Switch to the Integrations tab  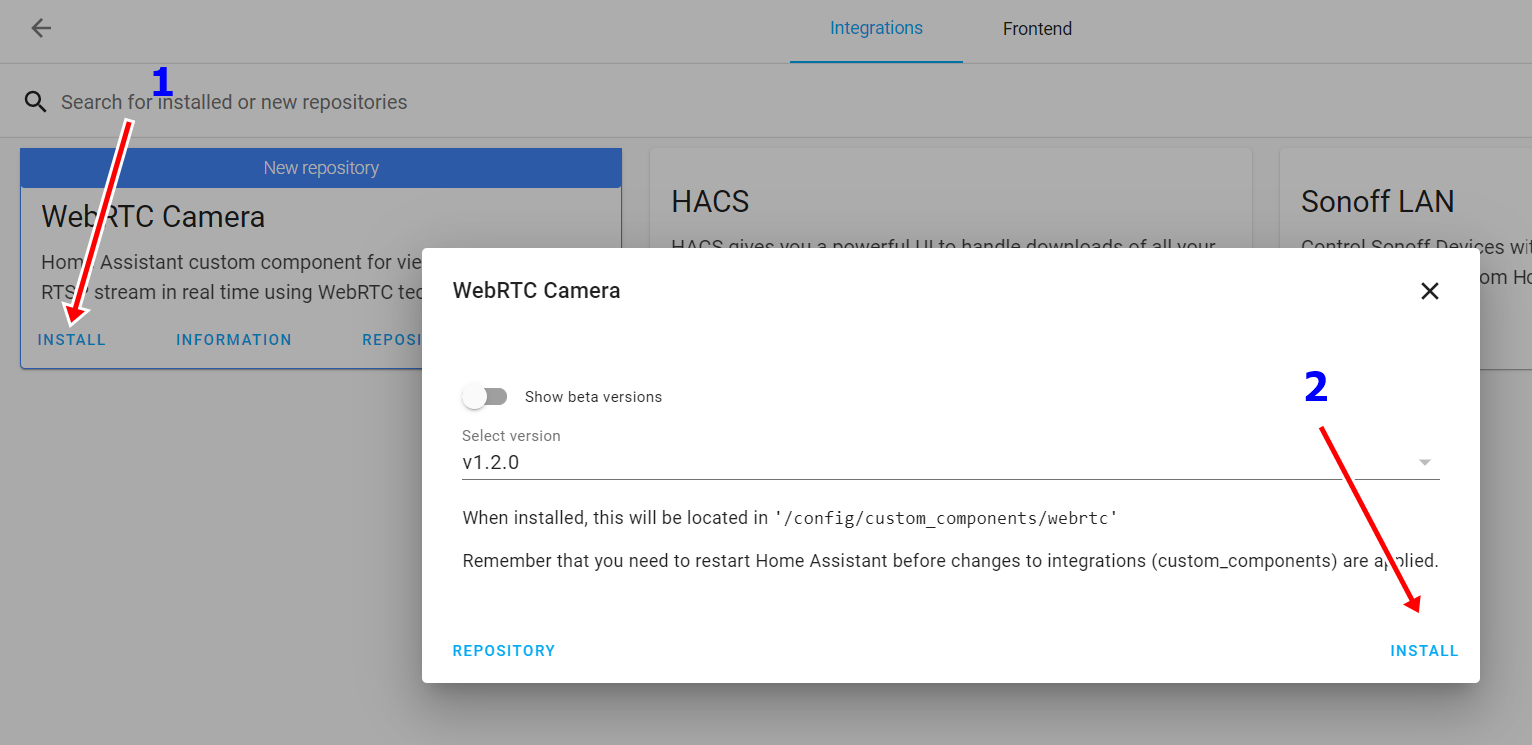pos(876,28)
